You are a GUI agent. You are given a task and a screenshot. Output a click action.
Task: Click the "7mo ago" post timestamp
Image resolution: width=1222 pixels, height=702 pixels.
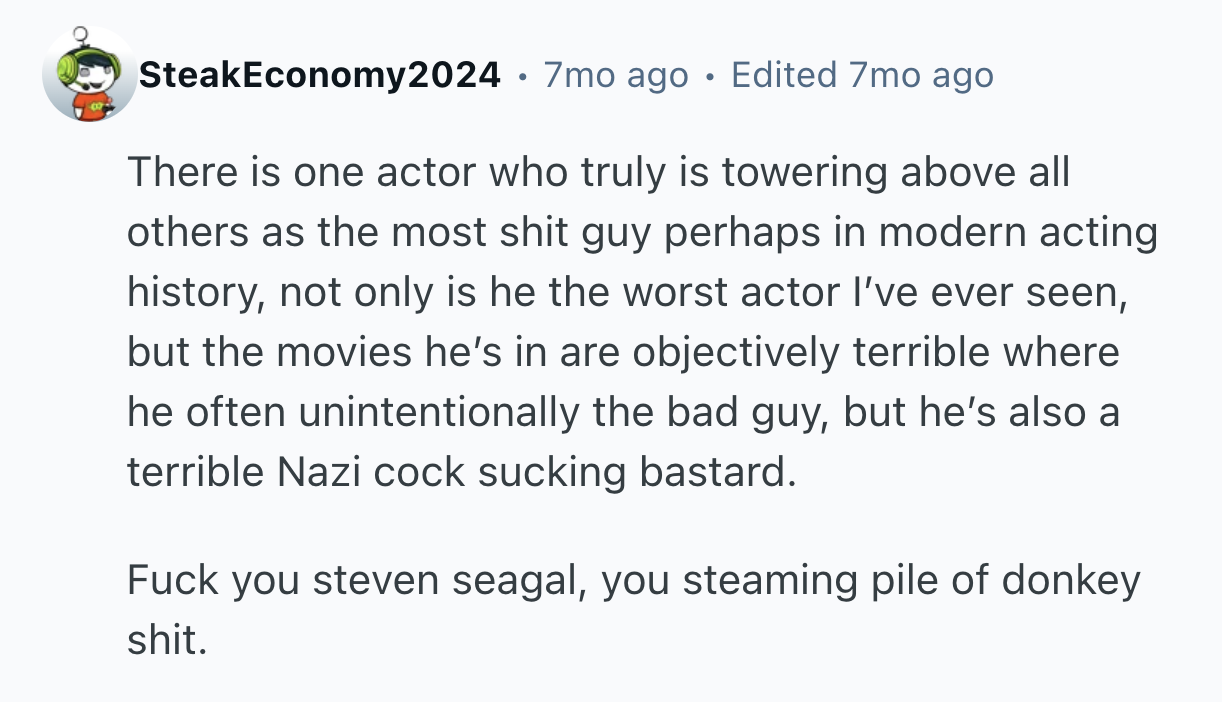(x=616, y=75)
